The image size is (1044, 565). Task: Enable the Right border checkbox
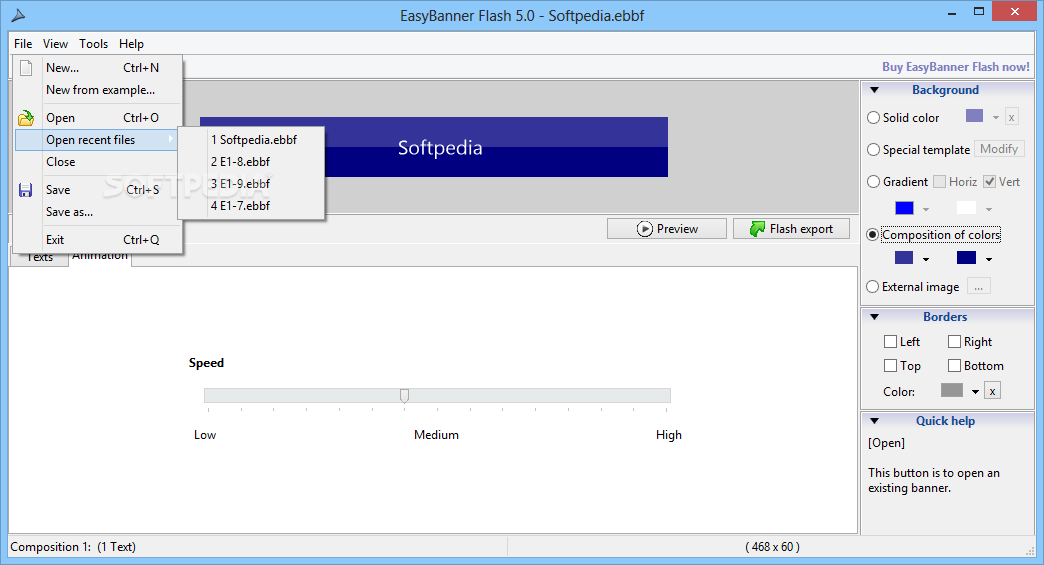(954, 341)
